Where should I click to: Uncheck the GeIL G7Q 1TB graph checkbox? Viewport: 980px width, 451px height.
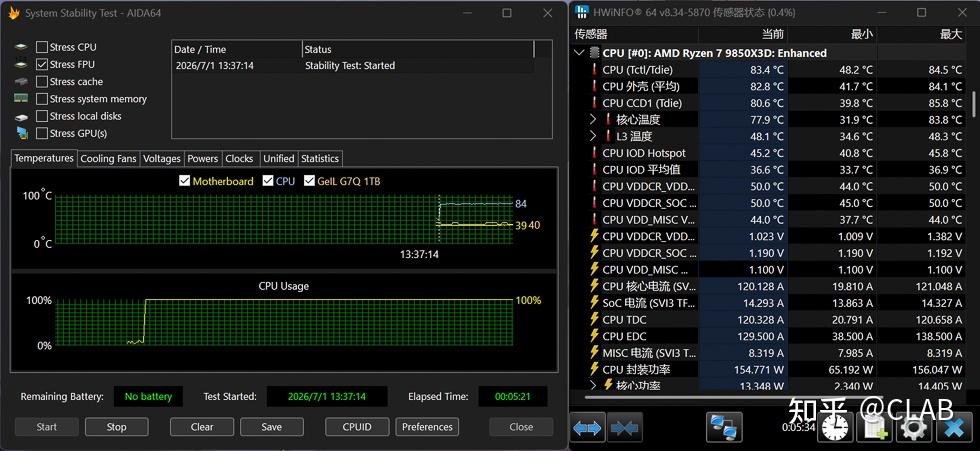point(309,181)
